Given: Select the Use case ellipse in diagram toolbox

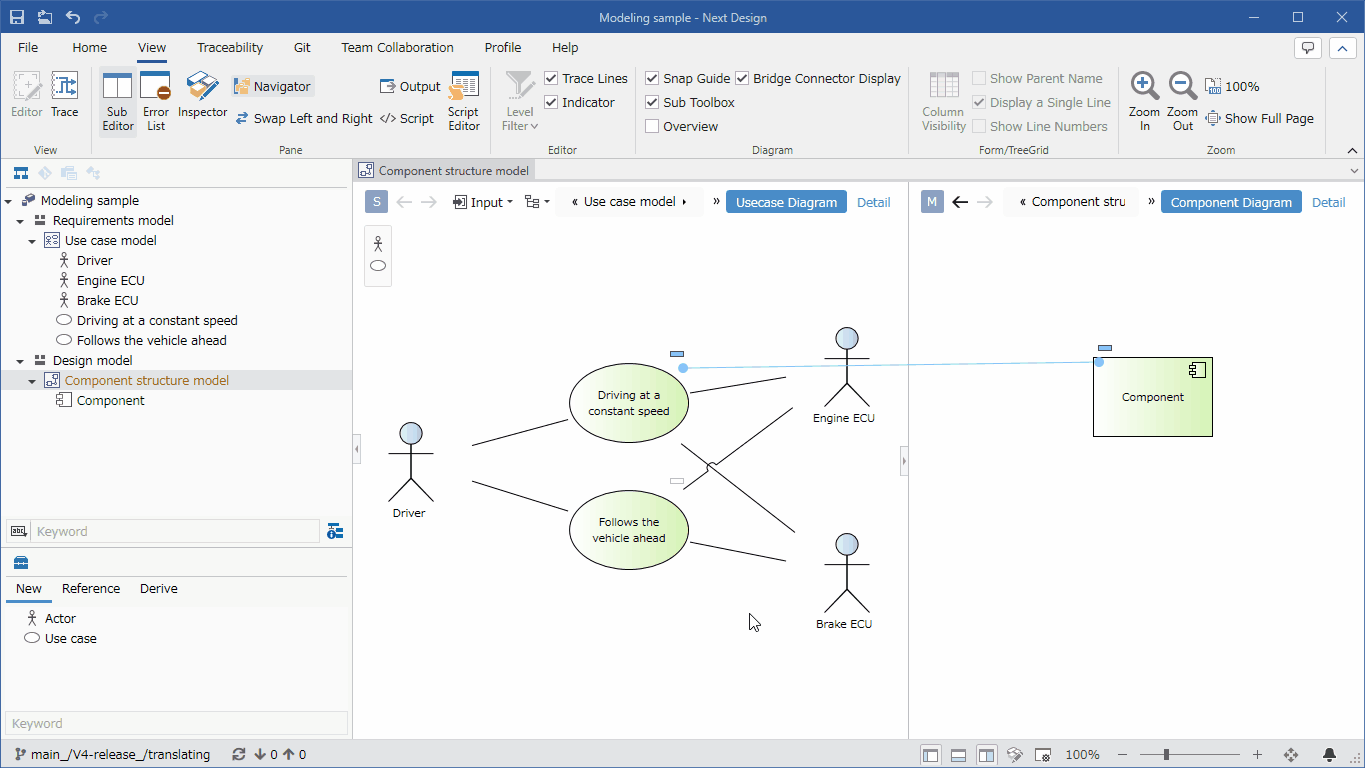Looking at the screenshot, I should coord(378,265).
